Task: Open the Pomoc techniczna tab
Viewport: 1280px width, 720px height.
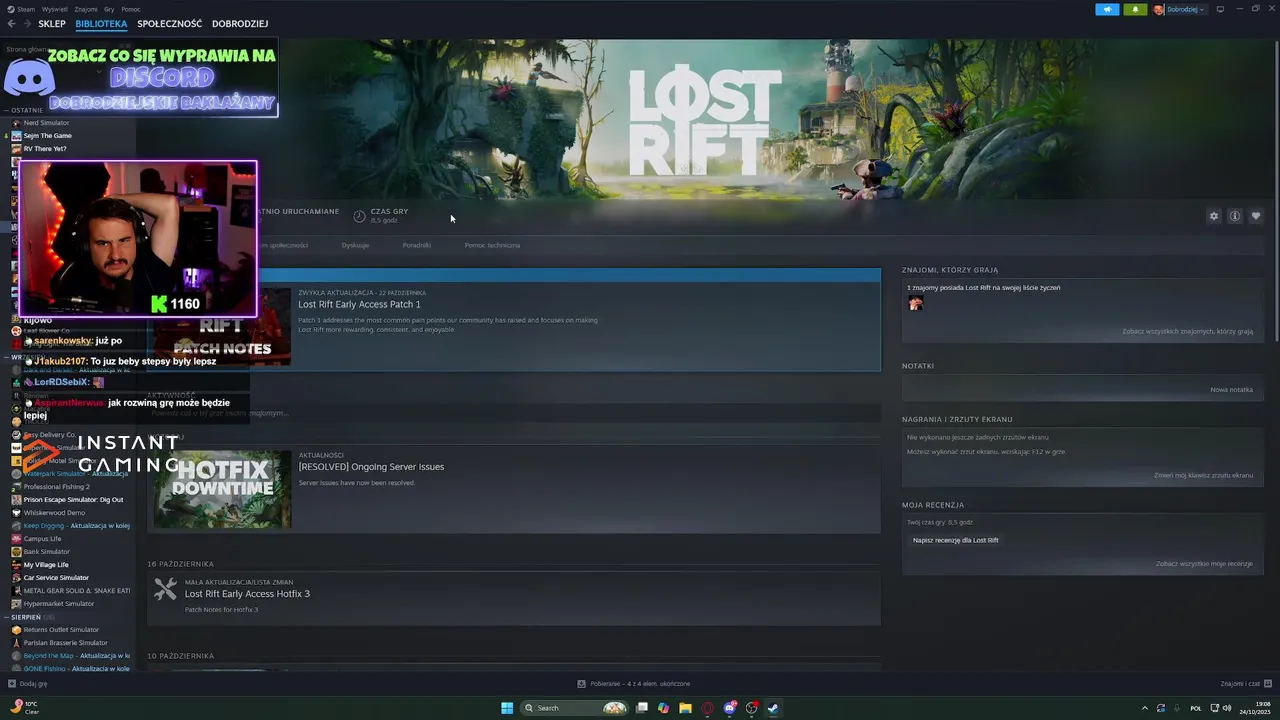Action: point(492,245)
